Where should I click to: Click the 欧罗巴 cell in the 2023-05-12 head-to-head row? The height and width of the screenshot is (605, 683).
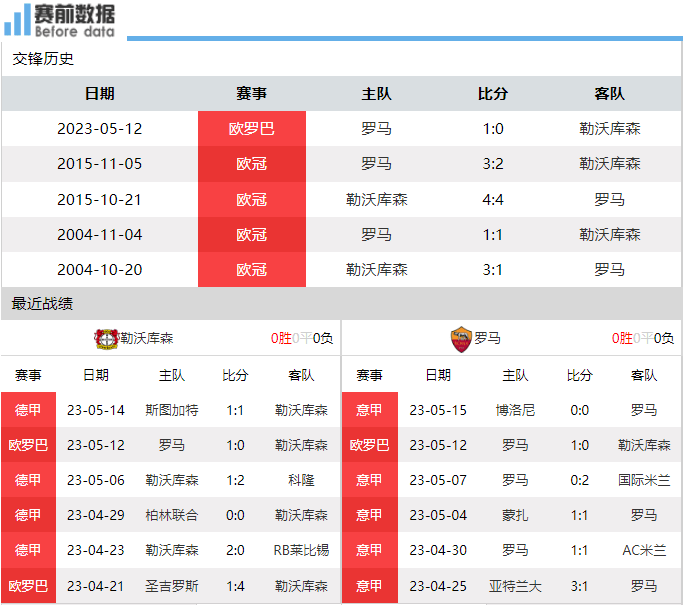click(252, 128)
